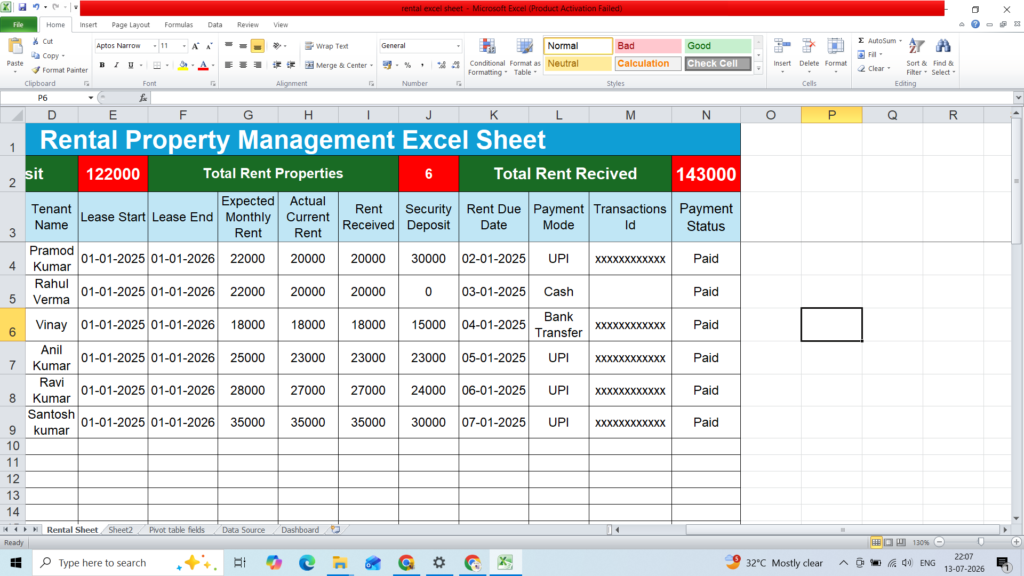The height and width of the screenshot is (576, 1024).
Task: Click the Name Box showing P6
Action: tap(43, 98)
